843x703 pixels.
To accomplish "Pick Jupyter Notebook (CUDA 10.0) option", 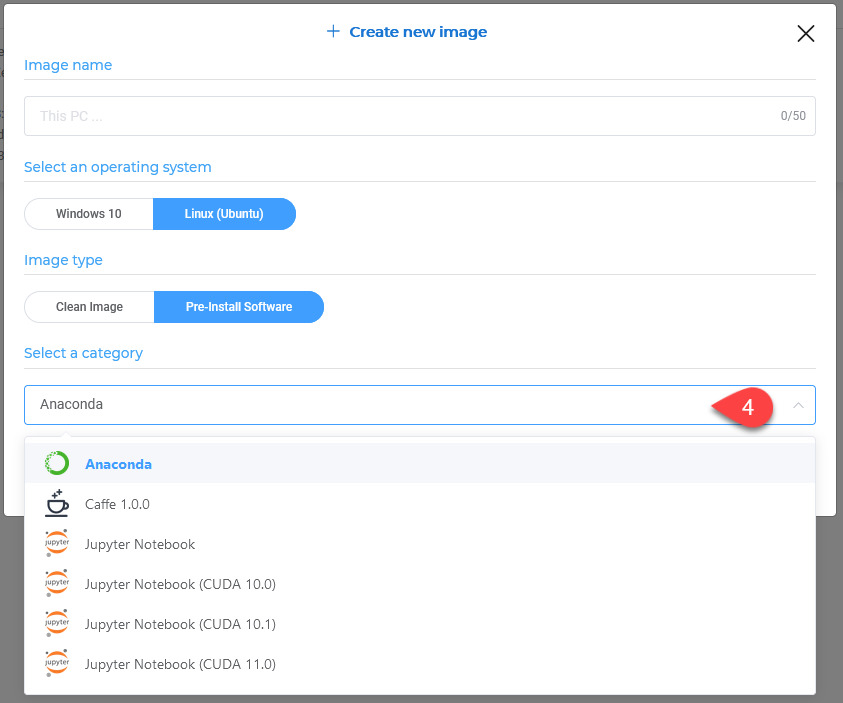I will tap(420, 584).
